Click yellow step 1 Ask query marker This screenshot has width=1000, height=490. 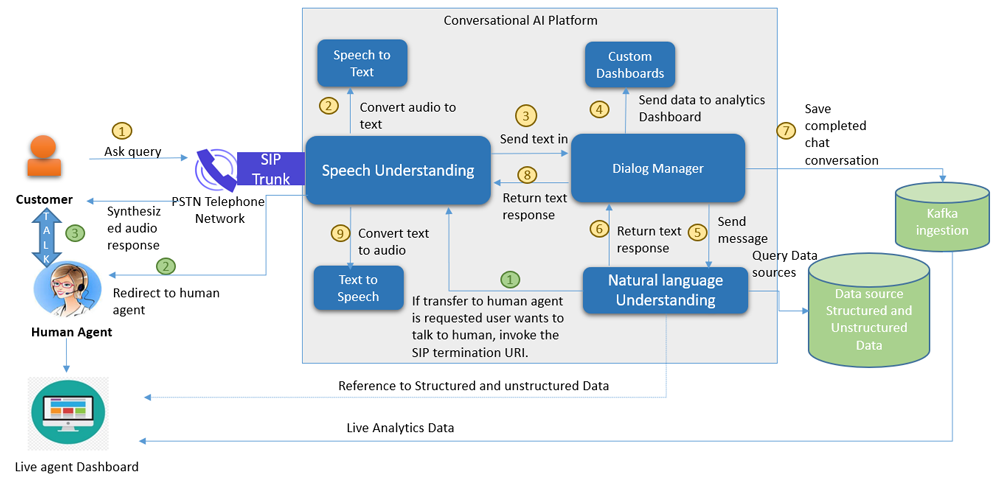click(122, 131)
